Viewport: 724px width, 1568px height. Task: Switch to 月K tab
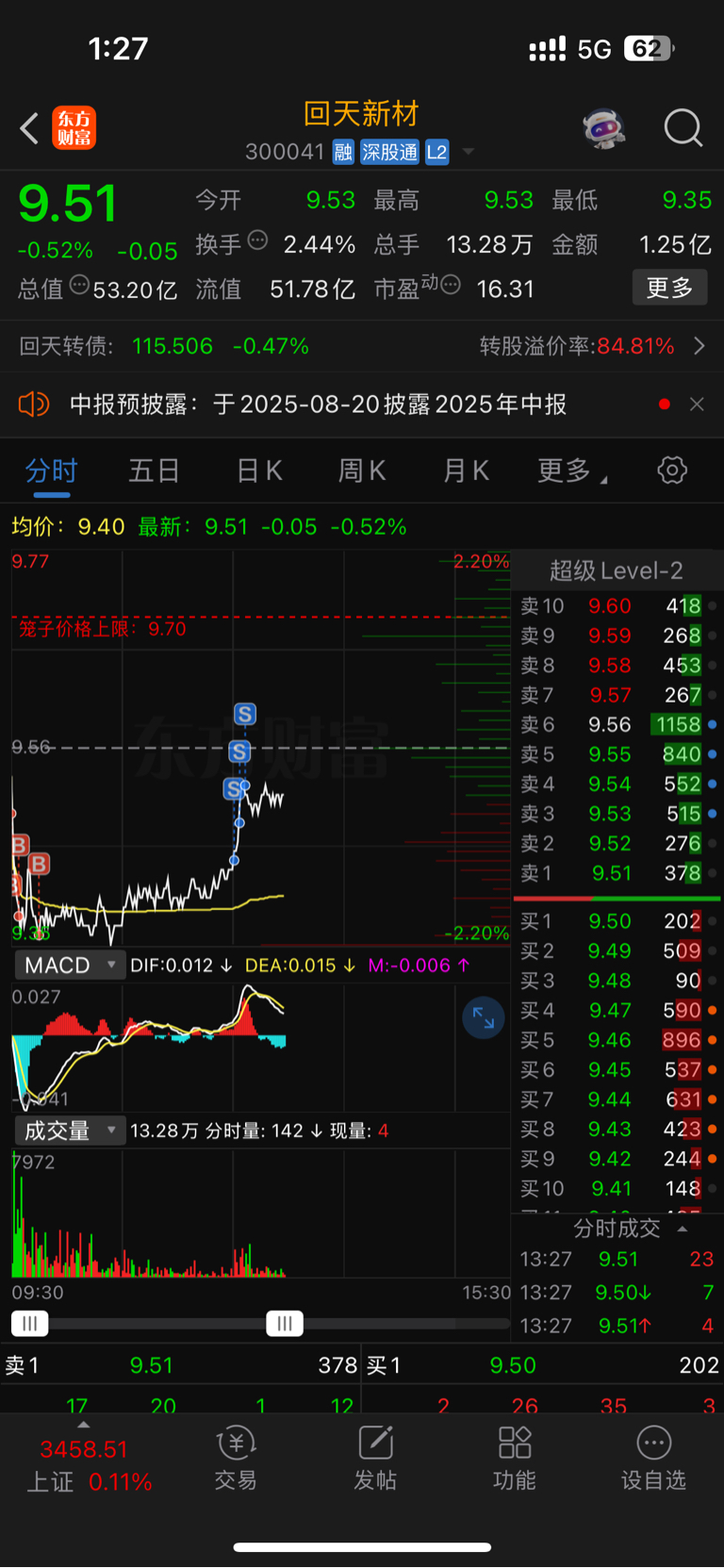tap(467, 470)
